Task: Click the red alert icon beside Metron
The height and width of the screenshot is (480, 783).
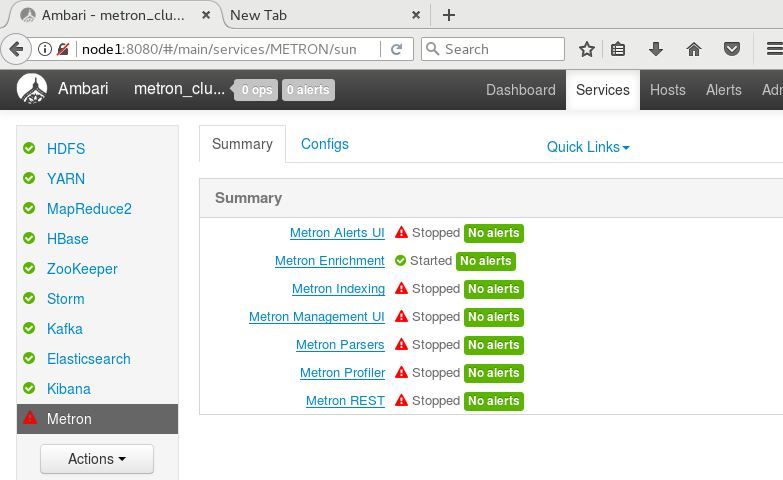Action: click(x=30, y=418)
